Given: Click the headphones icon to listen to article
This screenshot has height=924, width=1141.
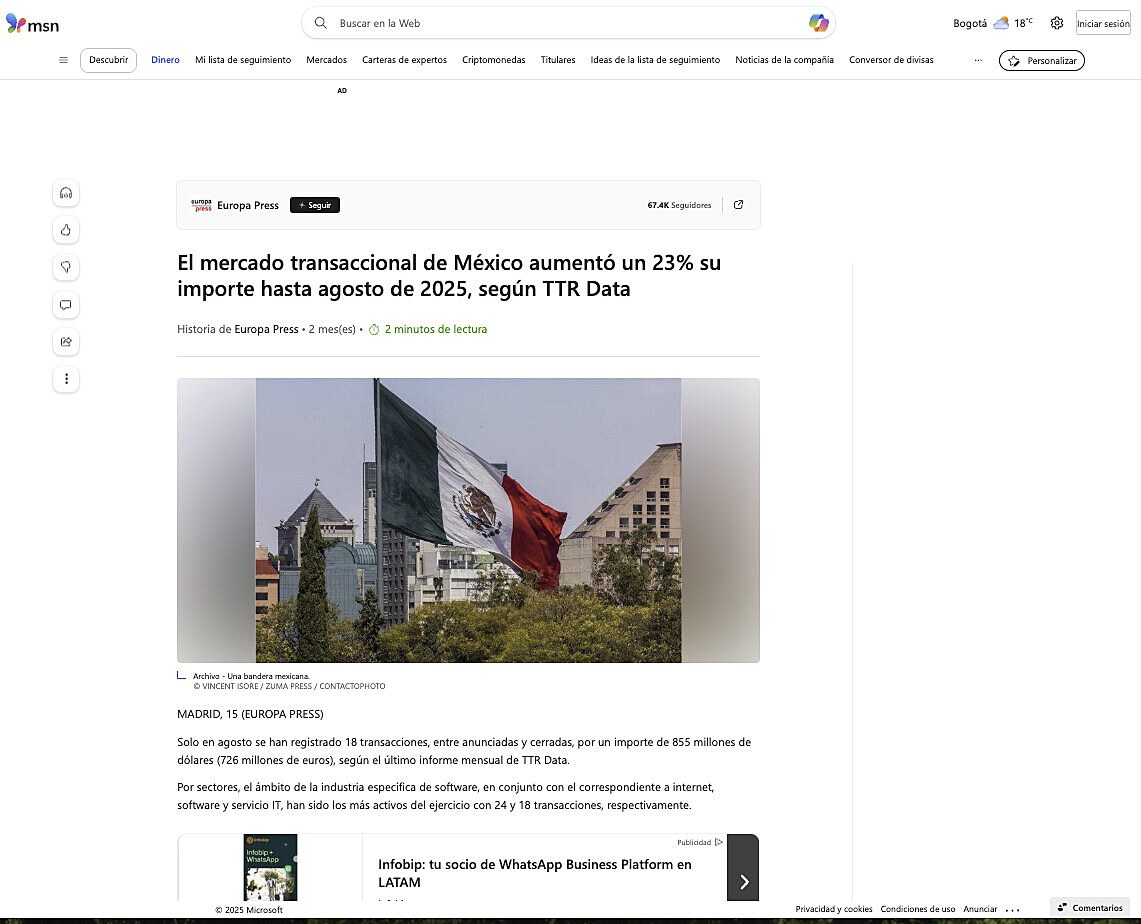Looking at the screenshot, I should point(66,193).
